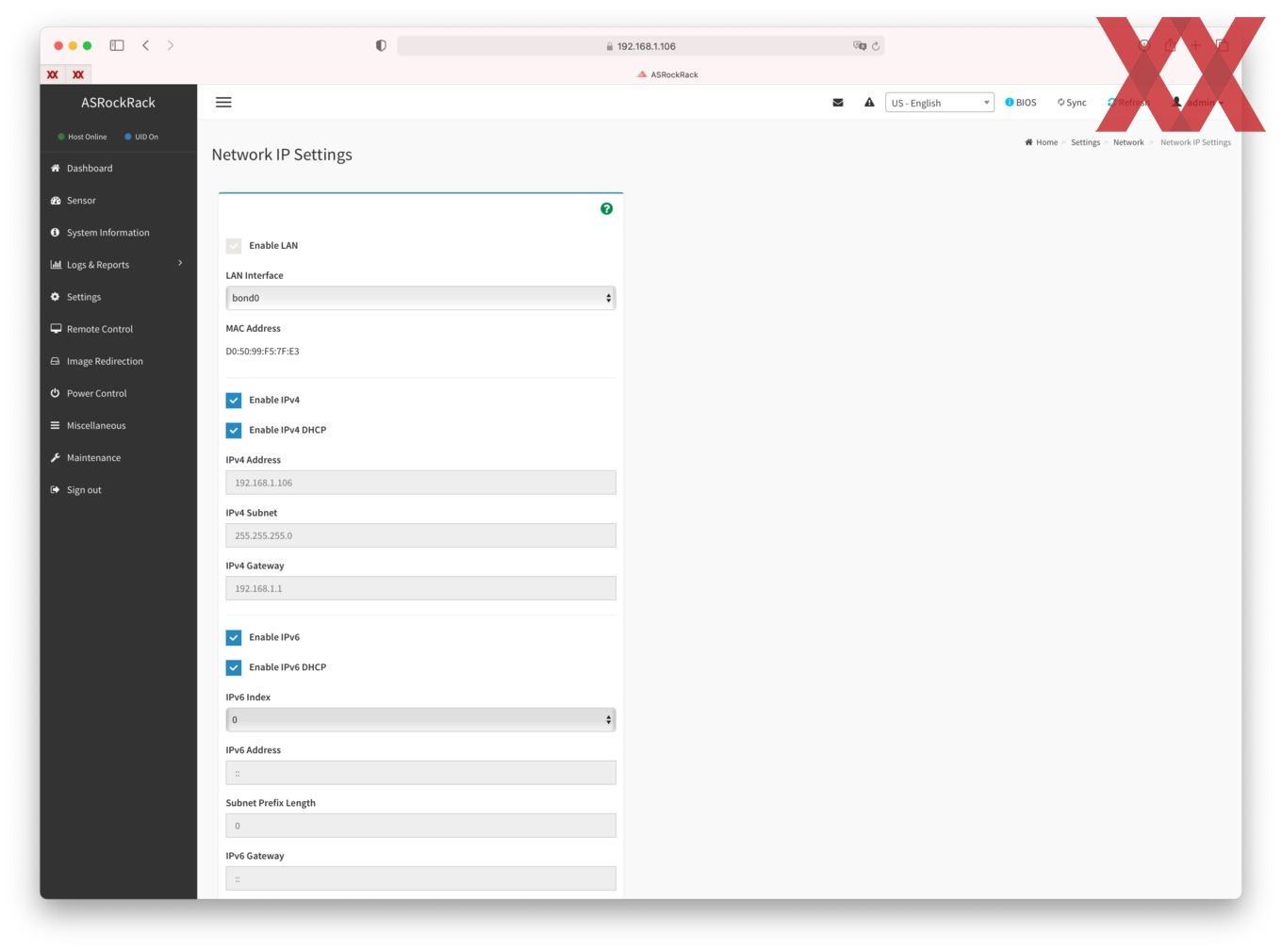Open Maintenance in the sidebar
The image size is (1282, 952).
point(93,456)
